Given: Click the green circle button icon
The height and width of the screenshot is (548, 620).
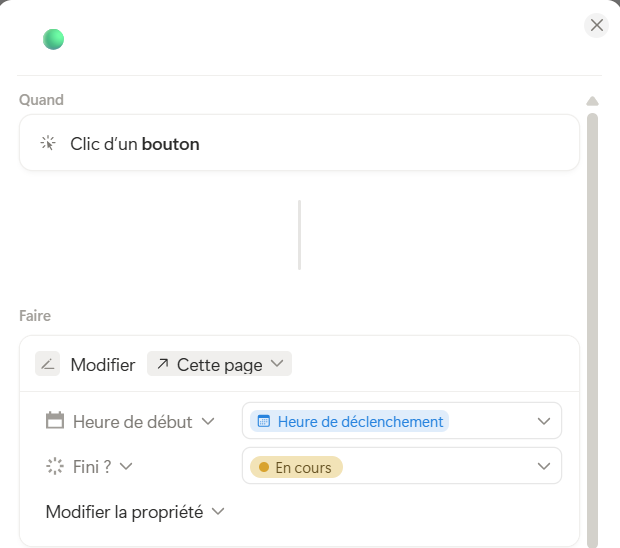Looking at the screenshot, I should click(x=53, y=40).
